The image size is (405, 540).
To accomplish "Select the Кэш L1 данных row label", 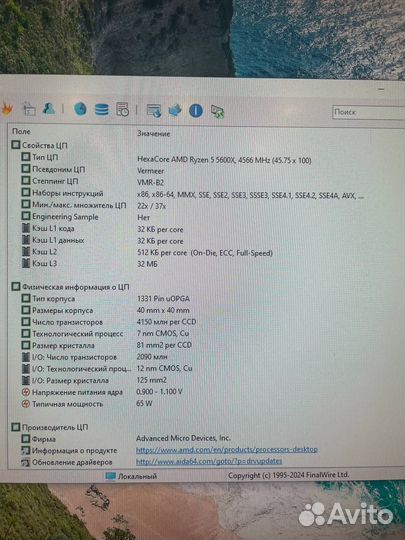I will (x=58, y=240).
